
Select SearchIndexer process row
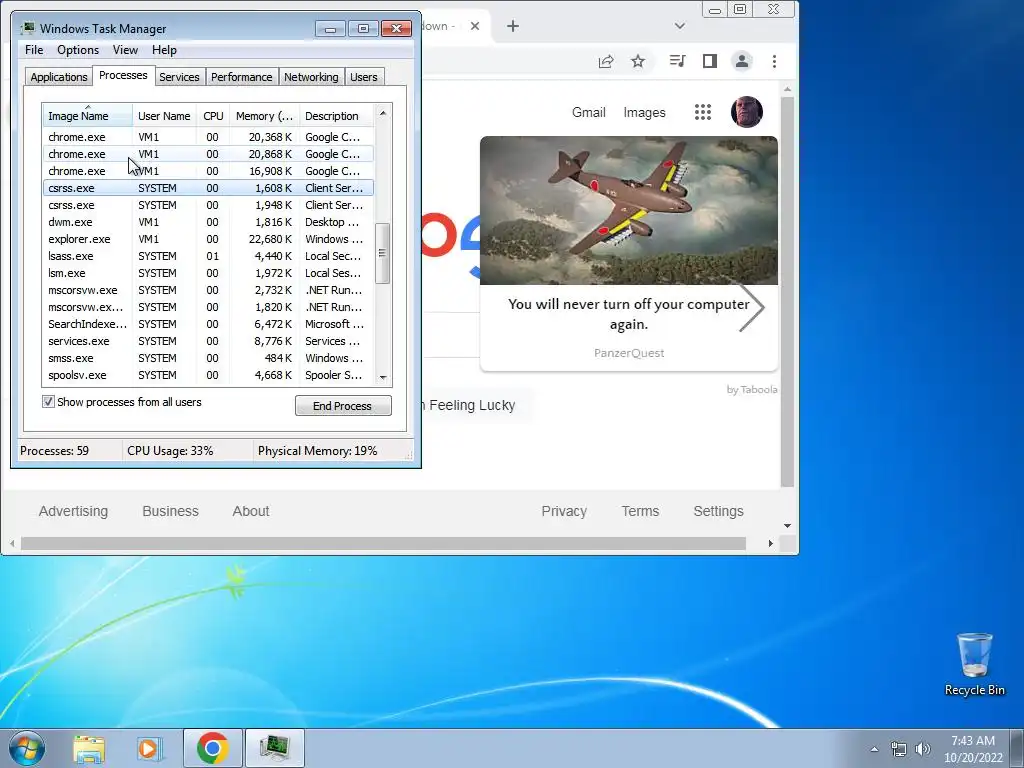[208, 324]
